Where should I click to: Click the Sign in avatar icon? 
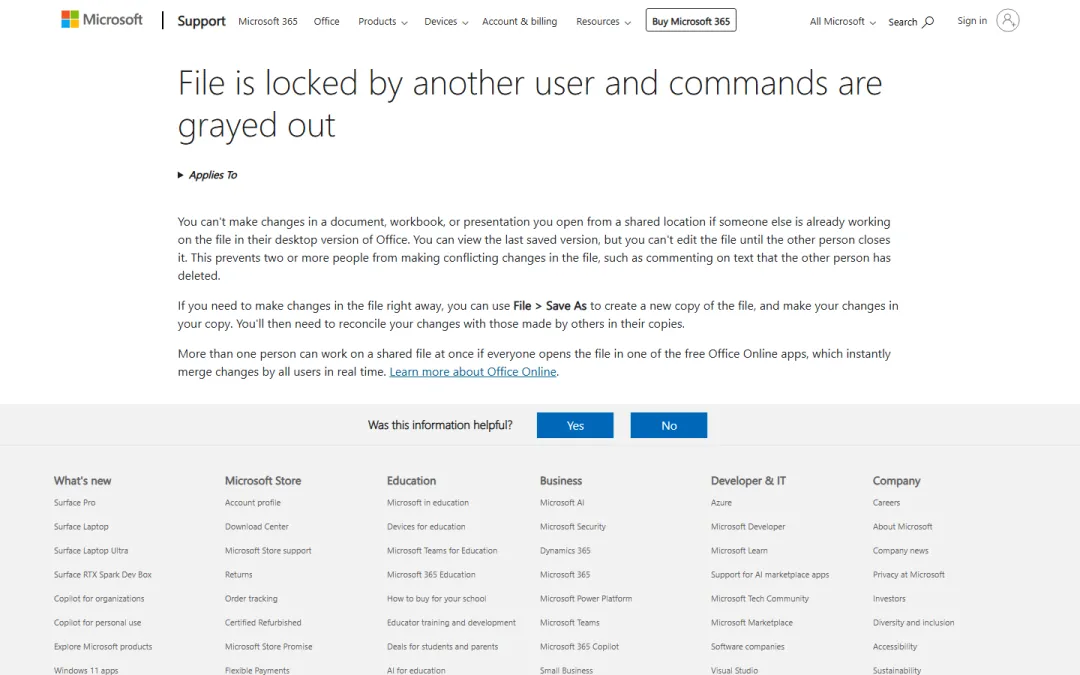(1007, 21)
